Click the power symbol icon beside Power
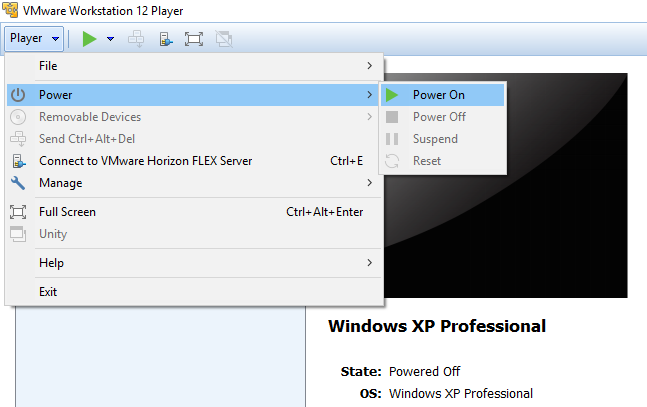This screenshot has width=647, height=407. [18, 95]
